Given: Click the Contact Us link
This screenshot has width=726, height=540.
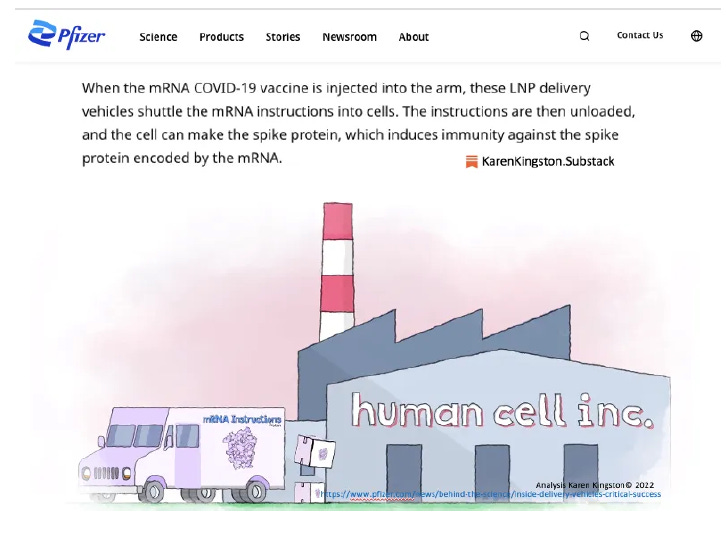Looking at the screenshot, I should tap(640, 35).
